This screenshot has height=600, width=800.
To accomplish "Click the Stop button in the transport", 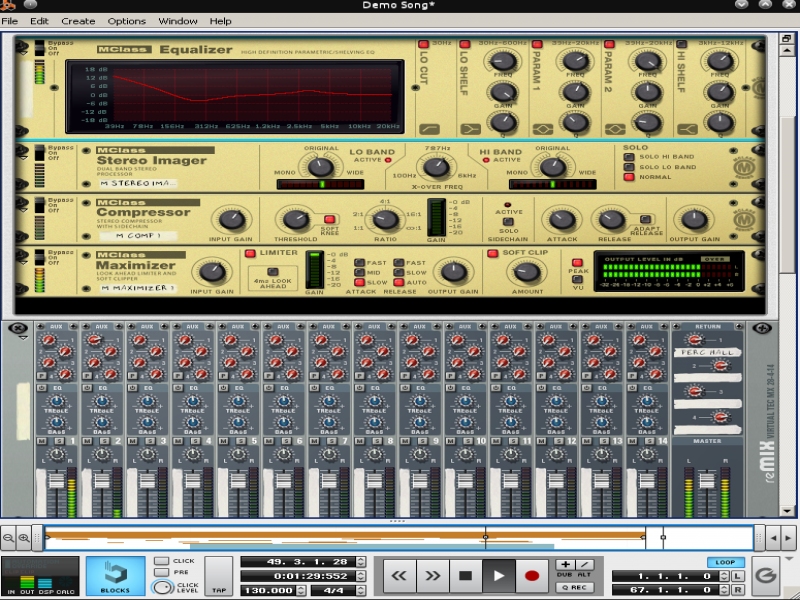I will pos(465,575).
